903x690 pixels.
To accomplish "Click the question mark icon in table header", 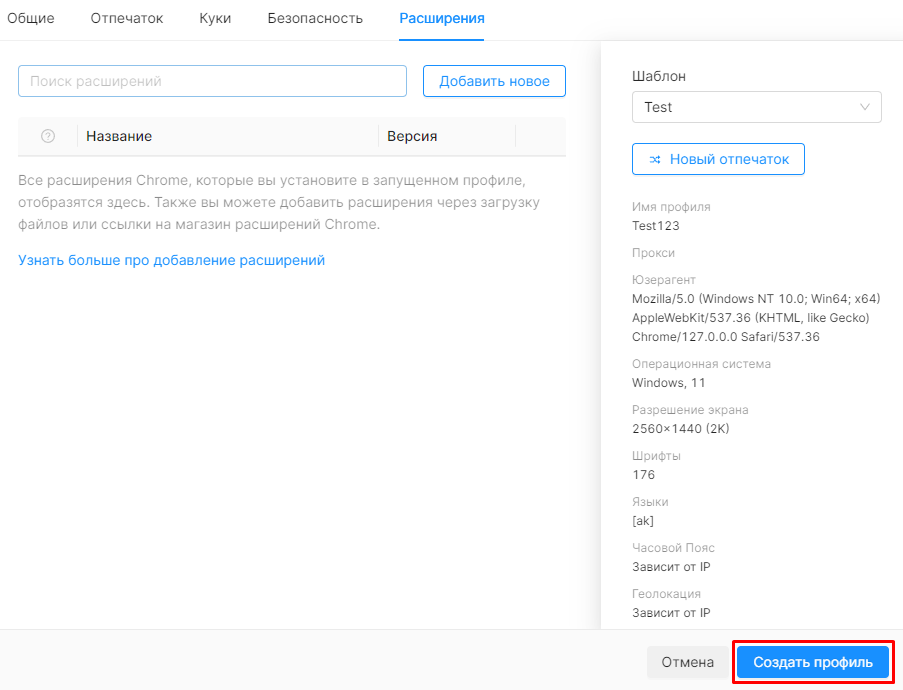I will pos(48,136).
